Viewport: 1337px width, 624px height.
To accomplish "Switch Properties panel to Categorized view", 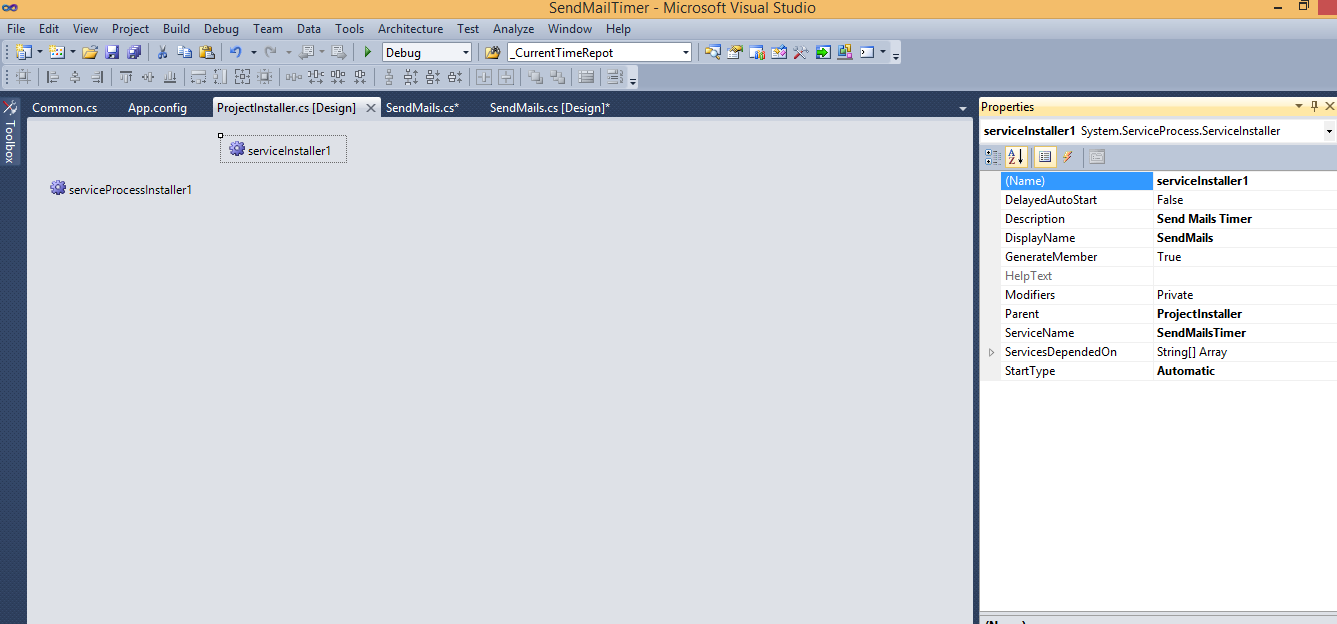I will point(992,157).
